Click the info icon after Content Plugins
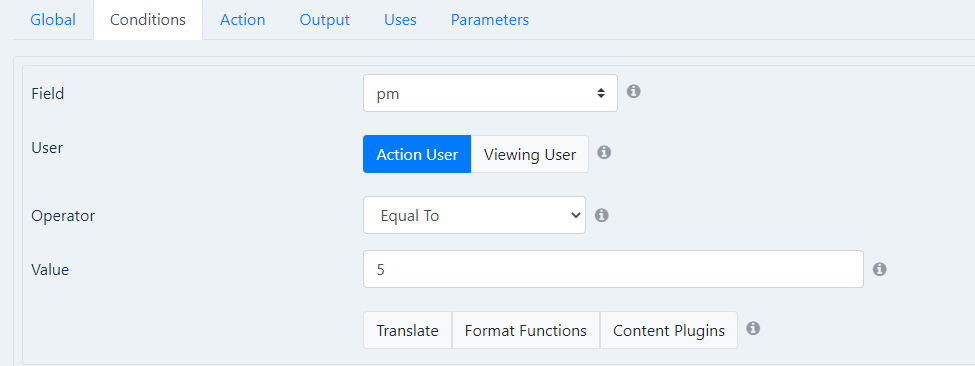The height and width of the screenshot is (366, 975). point(753,328)
